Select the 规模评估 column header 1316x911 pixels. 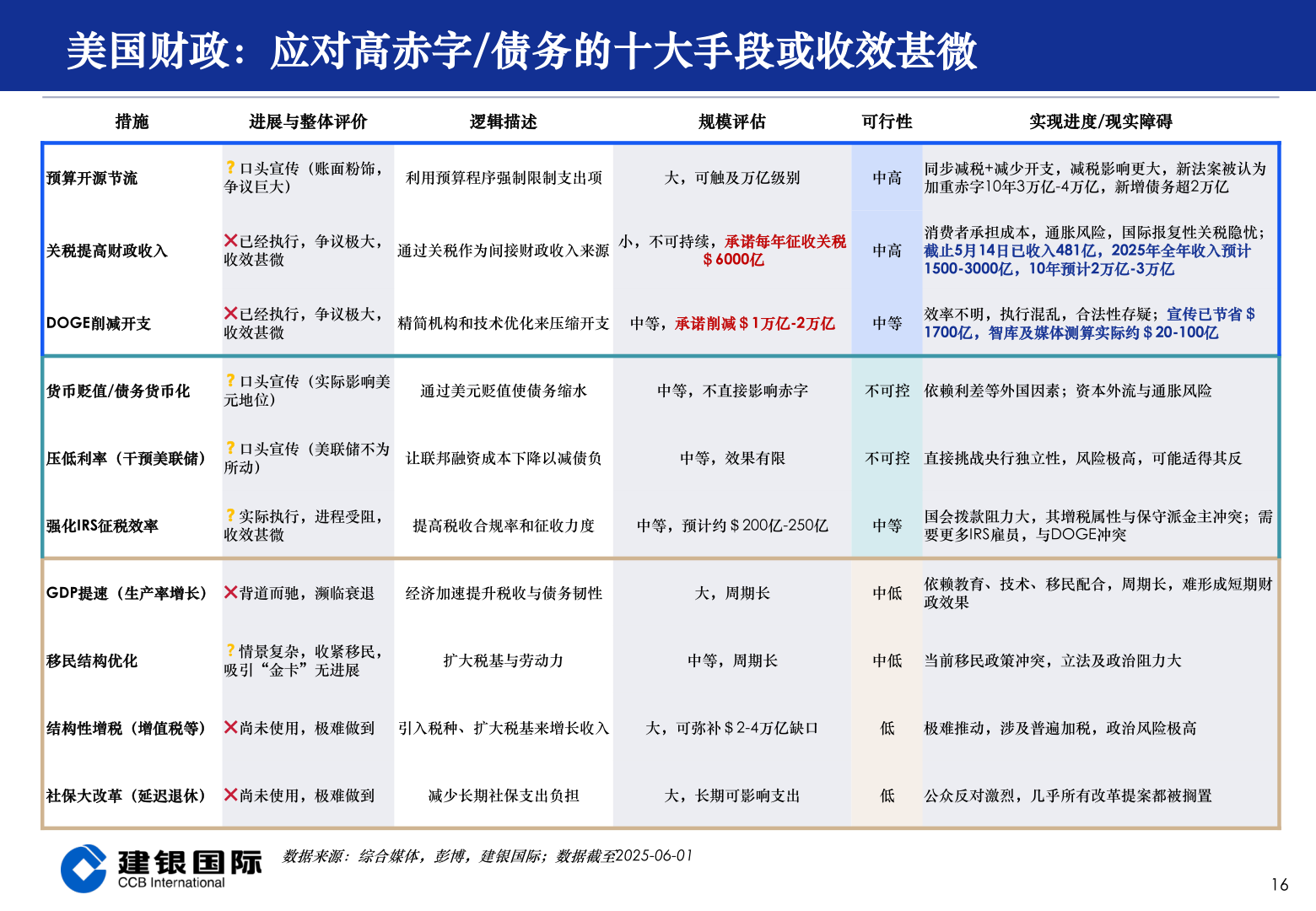733,121
